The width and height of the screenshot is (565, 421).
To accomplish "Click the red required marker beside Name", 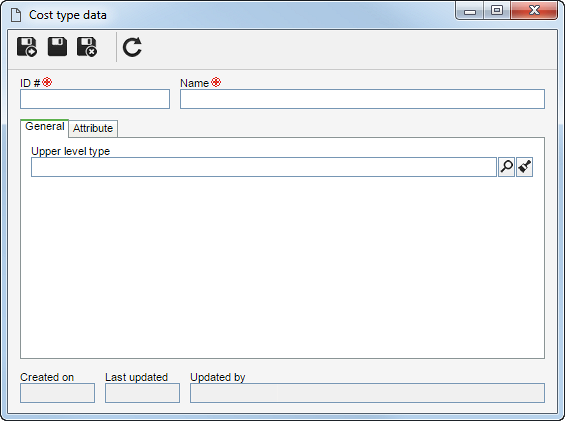I will click(216, 82).
